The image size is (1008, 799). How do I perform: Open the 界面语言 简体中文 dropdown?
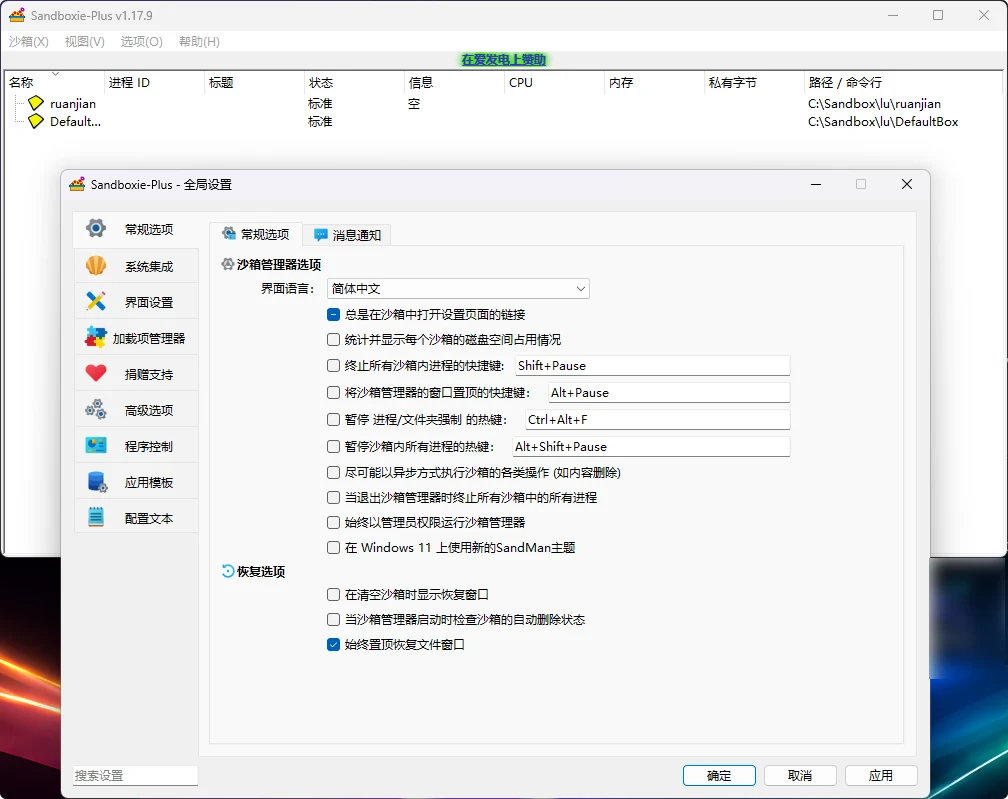pos(458,289)
